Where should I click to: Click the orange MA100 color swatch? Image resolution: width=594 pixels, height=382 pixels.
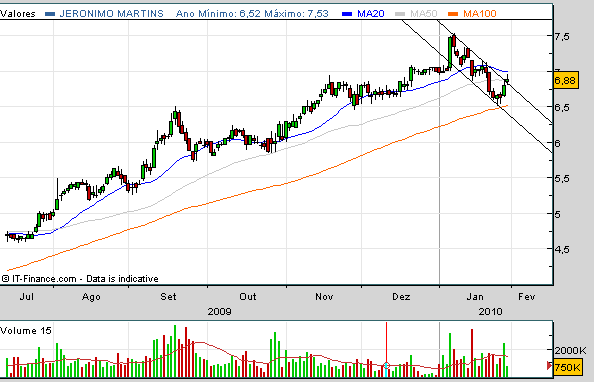[453, 14]
